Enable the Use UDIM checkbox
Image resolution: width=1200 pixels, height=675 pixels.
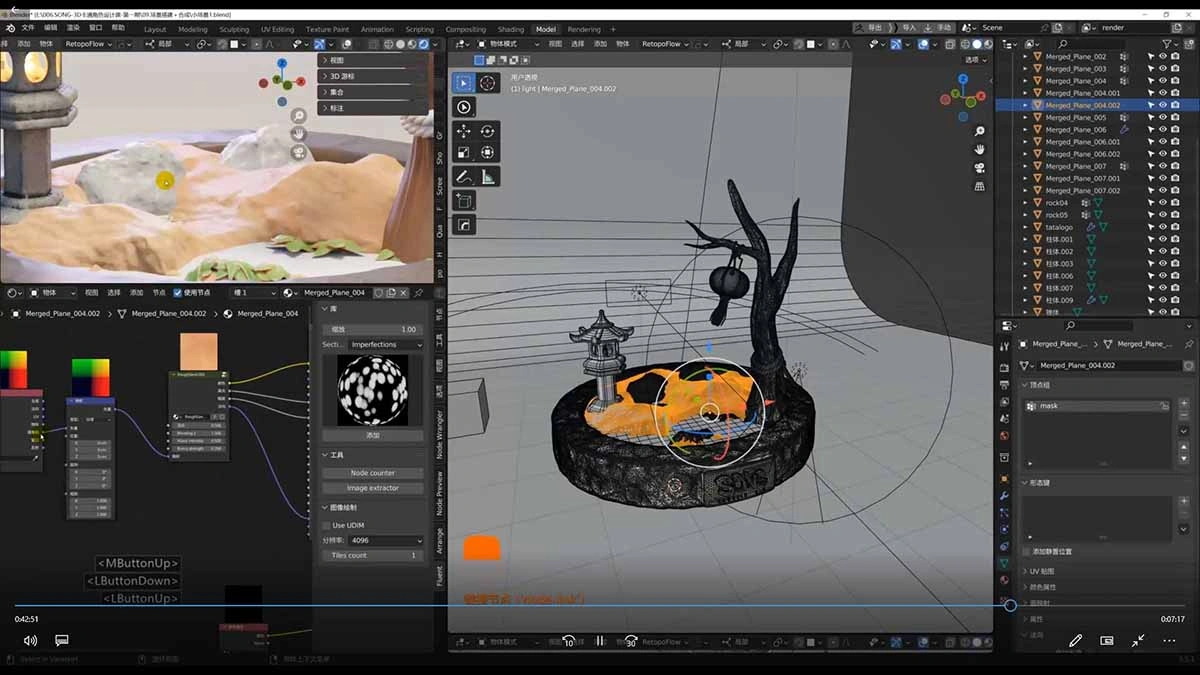coord(327,525)
